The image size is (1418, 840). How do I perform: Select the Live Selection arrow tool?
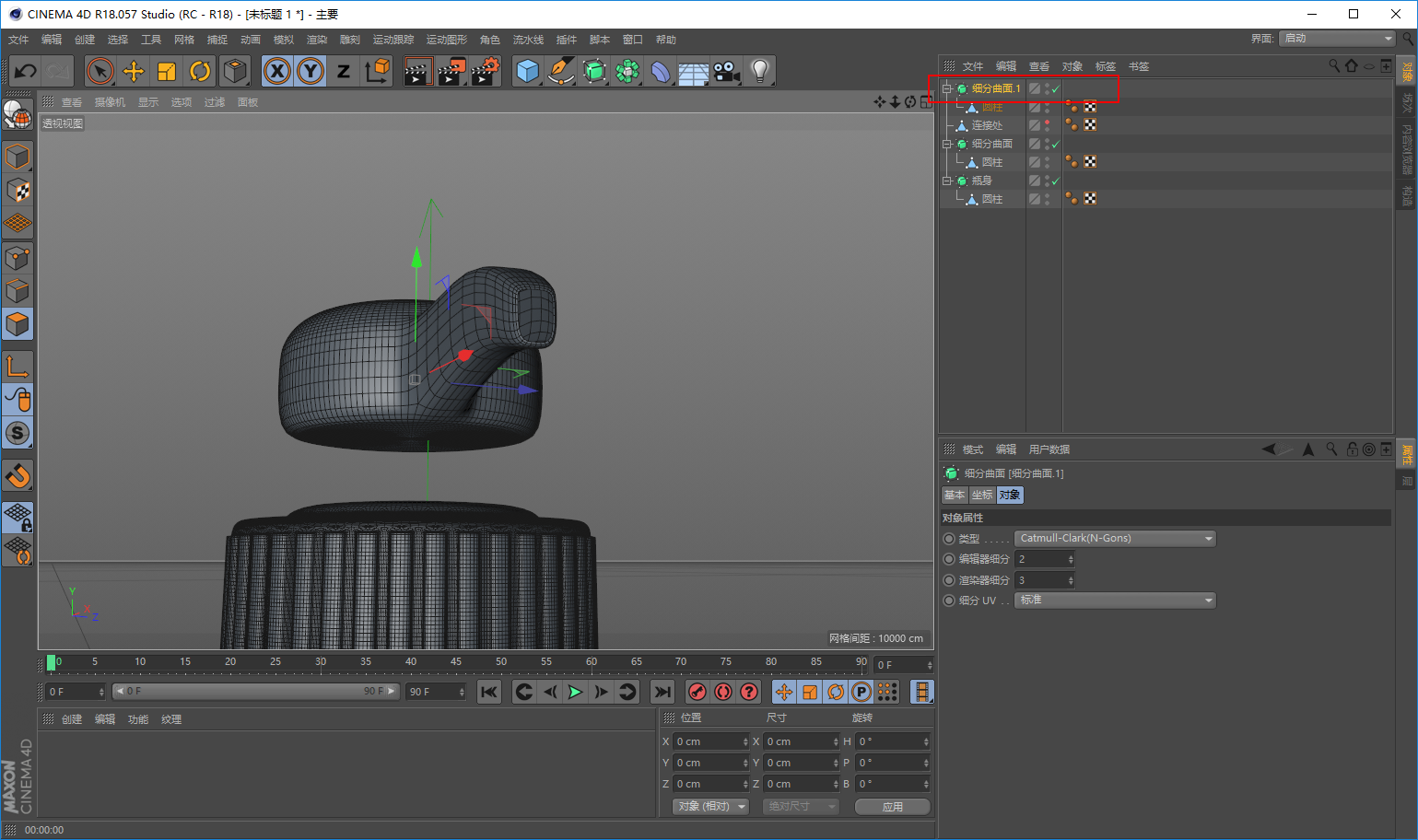[x=100, y=71]
